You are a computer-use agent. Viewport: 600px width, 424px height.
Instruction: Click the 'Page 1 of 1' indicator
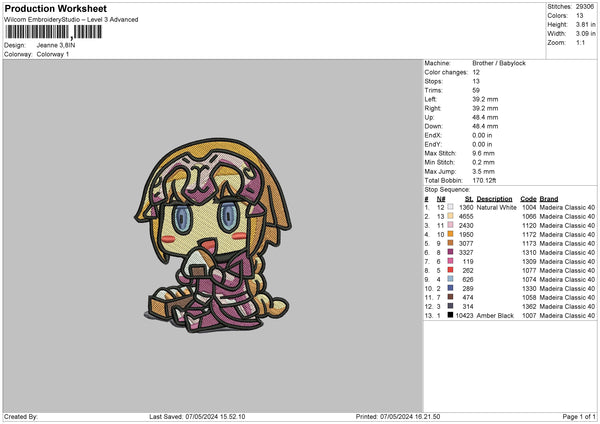[579, 416]
